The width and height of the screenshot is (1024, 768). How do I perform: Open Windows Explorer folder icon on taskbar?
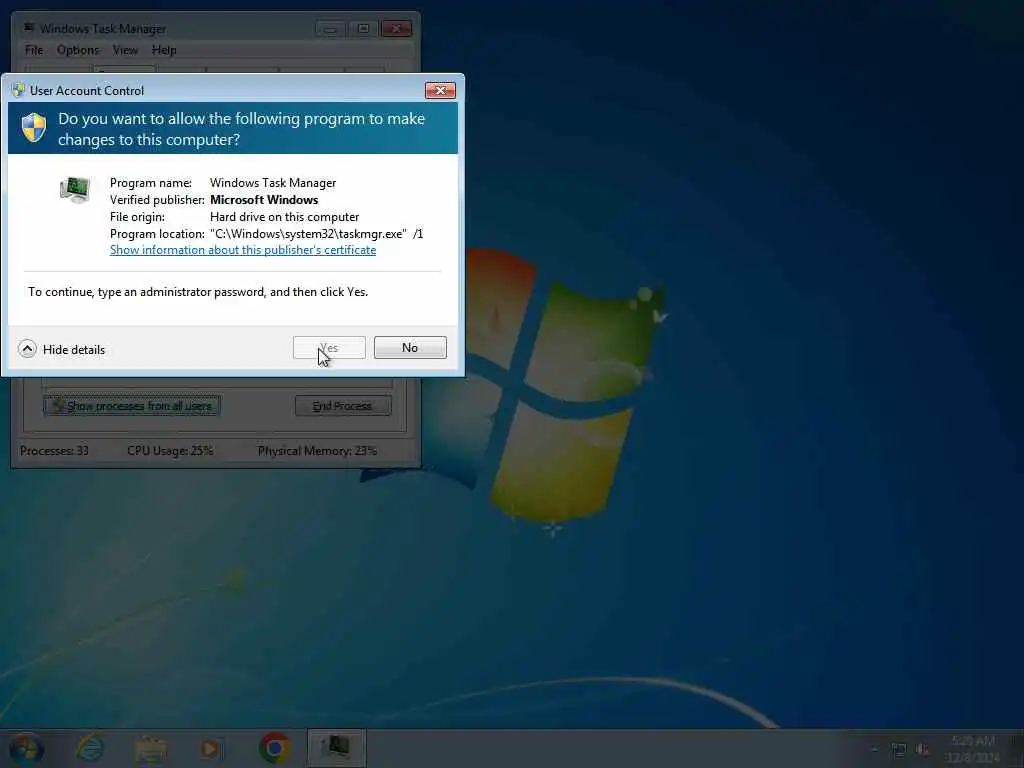(151, 748)
